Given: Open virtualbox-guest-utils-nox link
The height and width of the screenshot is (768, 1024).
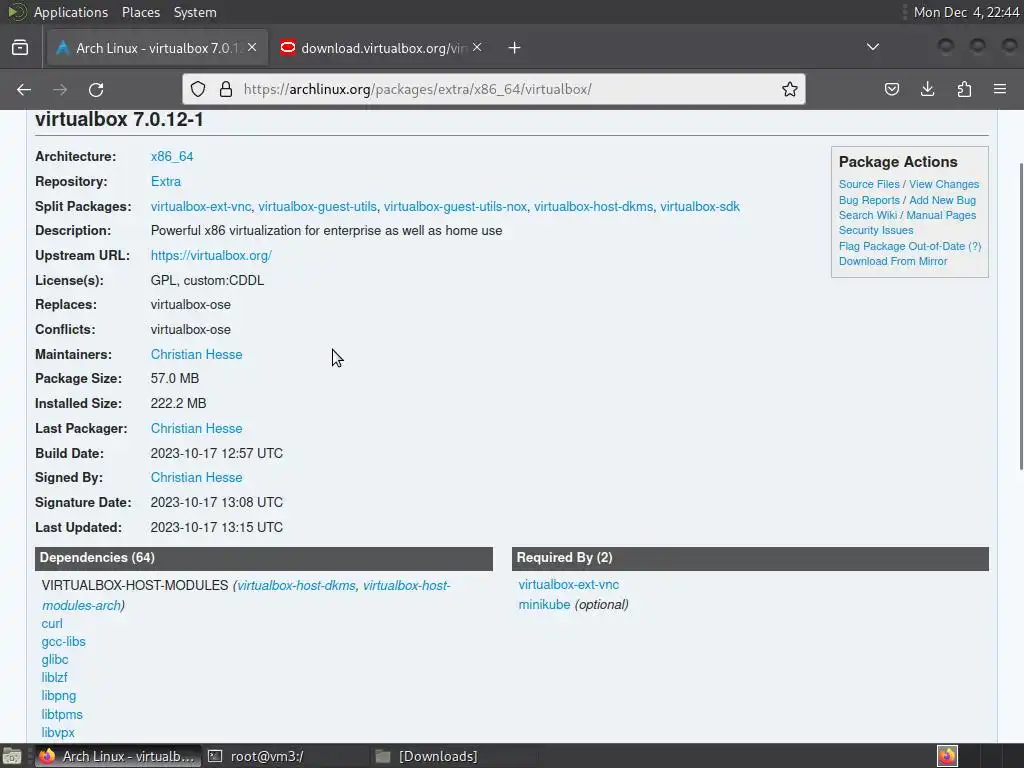Looking at the screenshot, I should click(x=455, y=206).
